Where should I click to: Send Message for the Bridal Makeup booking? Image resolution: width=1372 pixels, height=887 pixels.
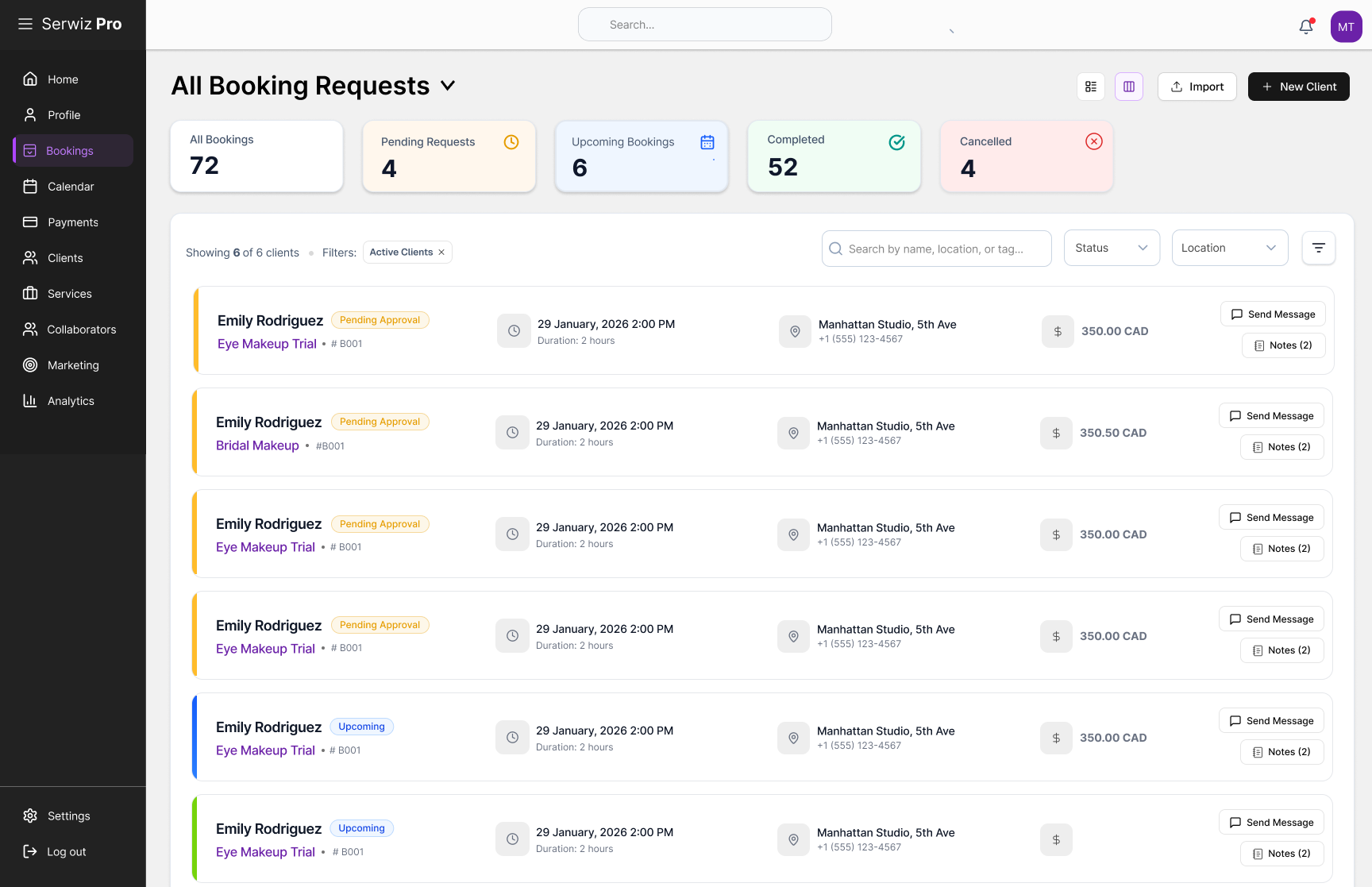click(1271, 415)
